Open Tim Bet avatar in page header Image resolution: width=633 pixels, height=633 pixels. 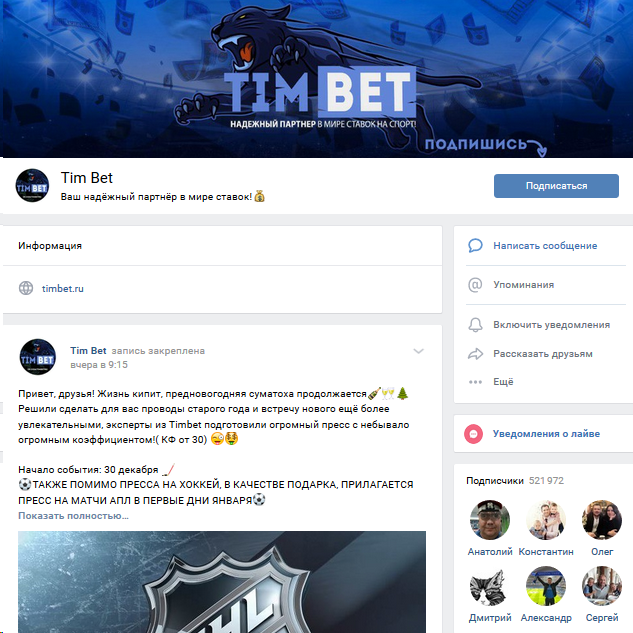point(32,186)
